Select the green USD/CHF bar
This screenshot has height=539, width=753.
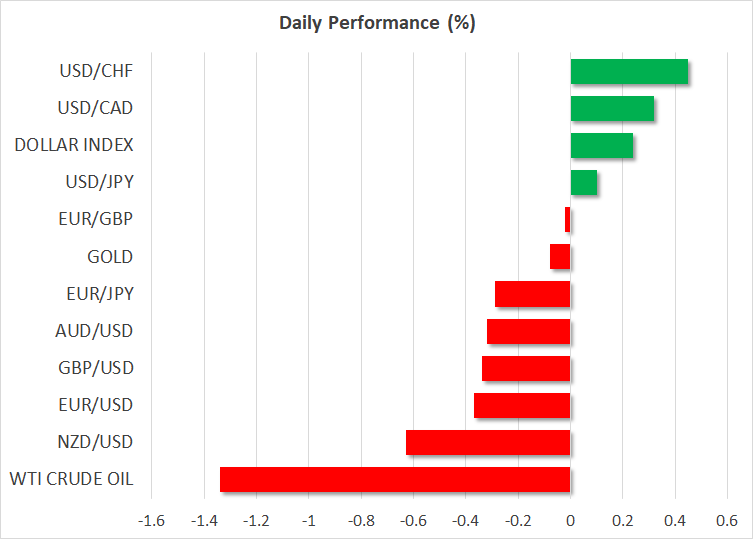629,72
